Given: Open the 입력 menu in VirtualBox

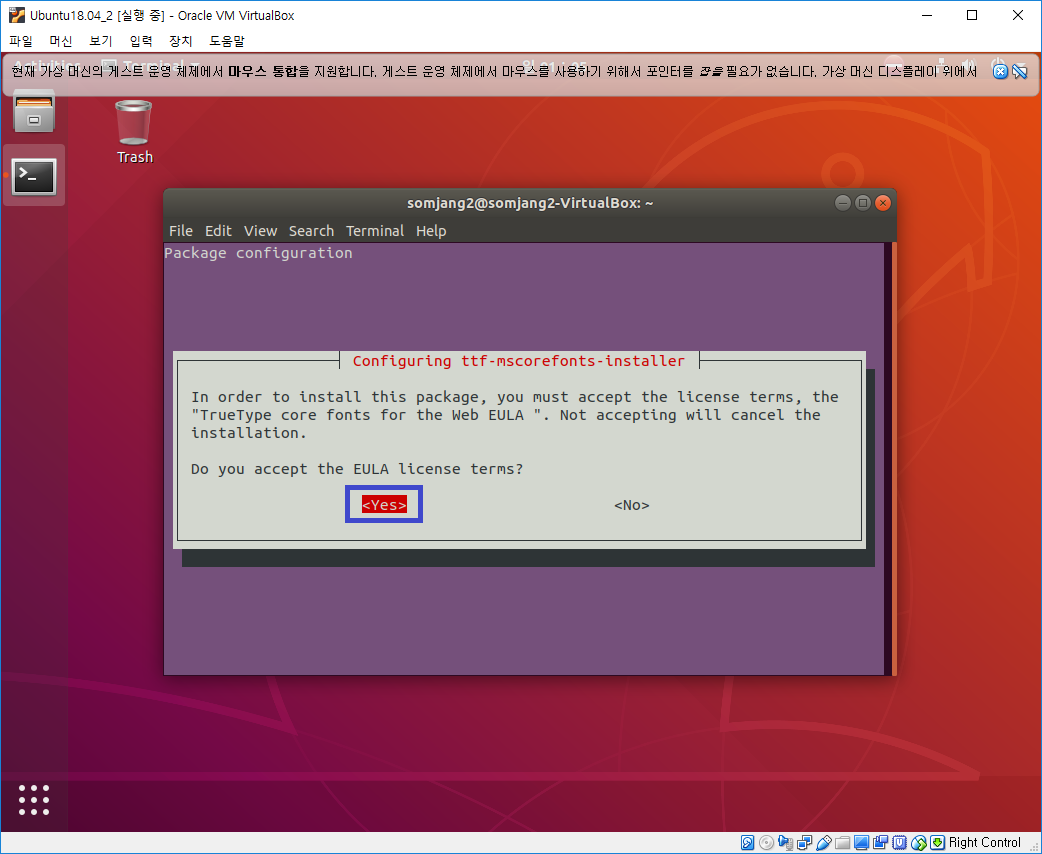Looking at the screenshot, I should [x=140, y=41].
